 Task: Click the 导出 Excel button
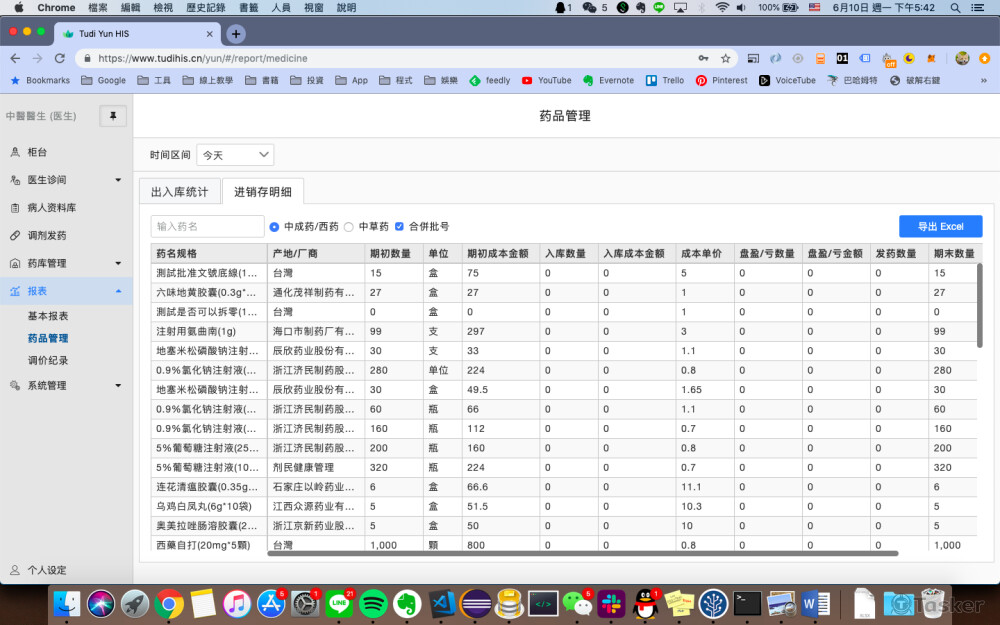tap(940, 226)
